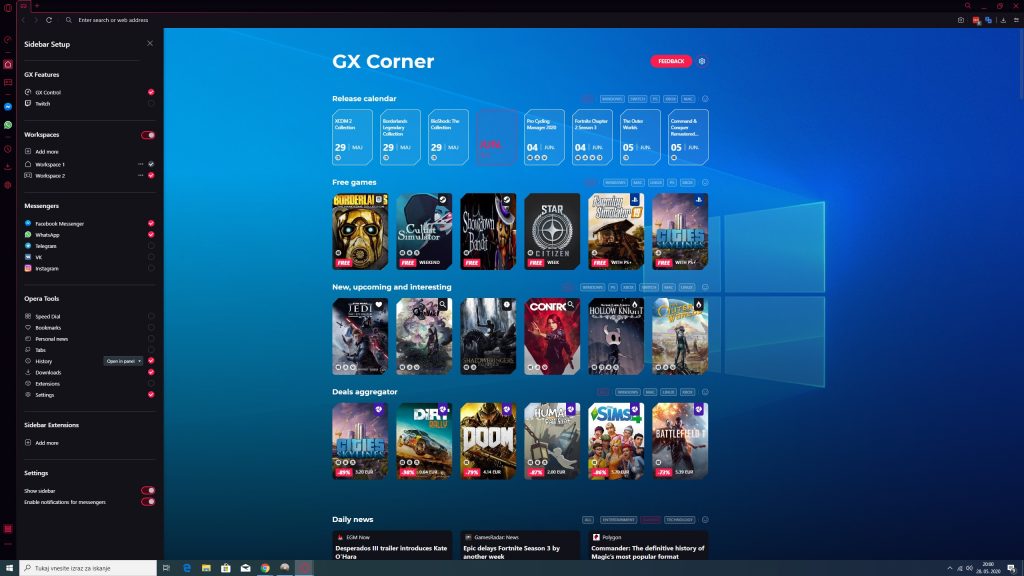
Task: Filter Free games by Linux
Action: coord(656,183)
